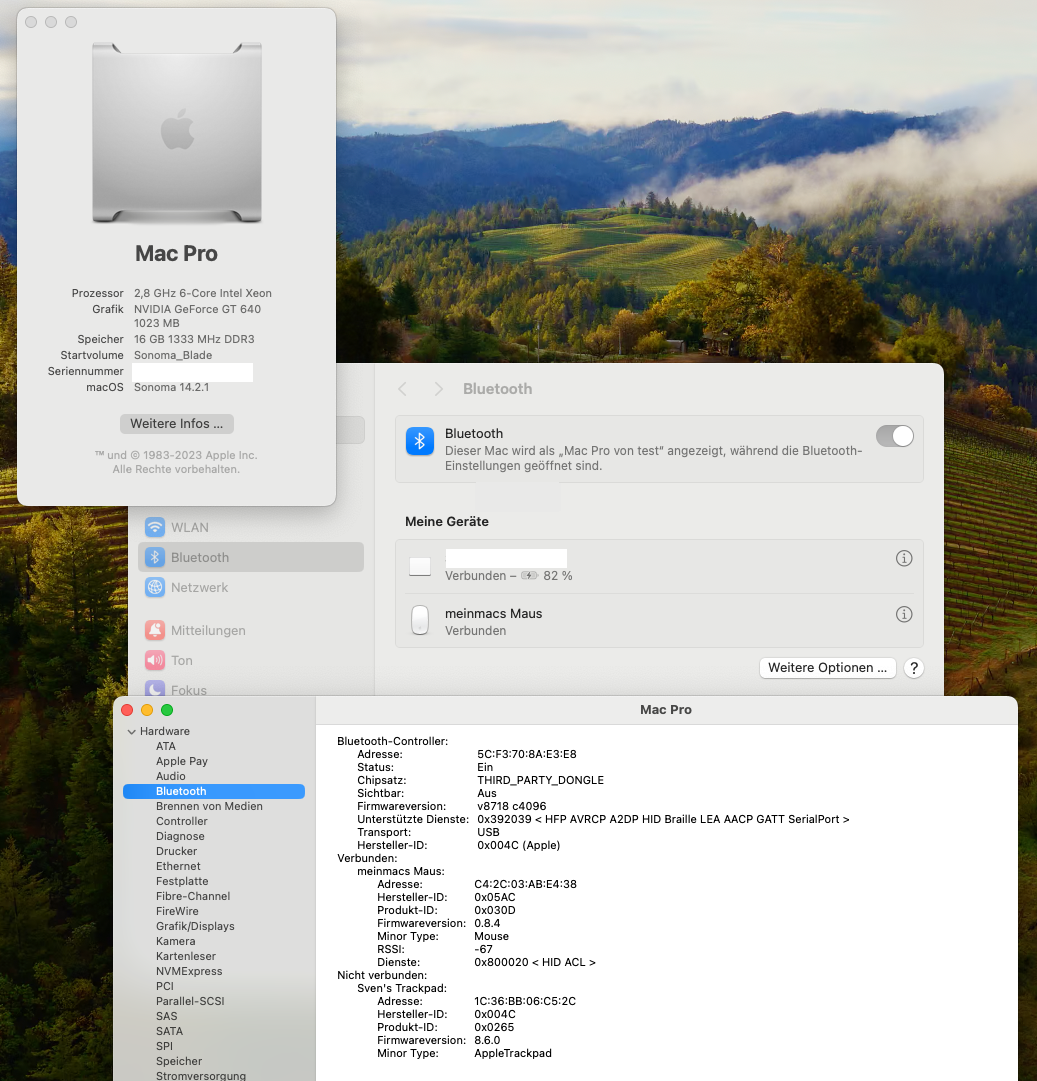Select SAS in hardware list
Viewport: 1037px width, 1081px height.
pyautogui.click(x=166, y=1016)
